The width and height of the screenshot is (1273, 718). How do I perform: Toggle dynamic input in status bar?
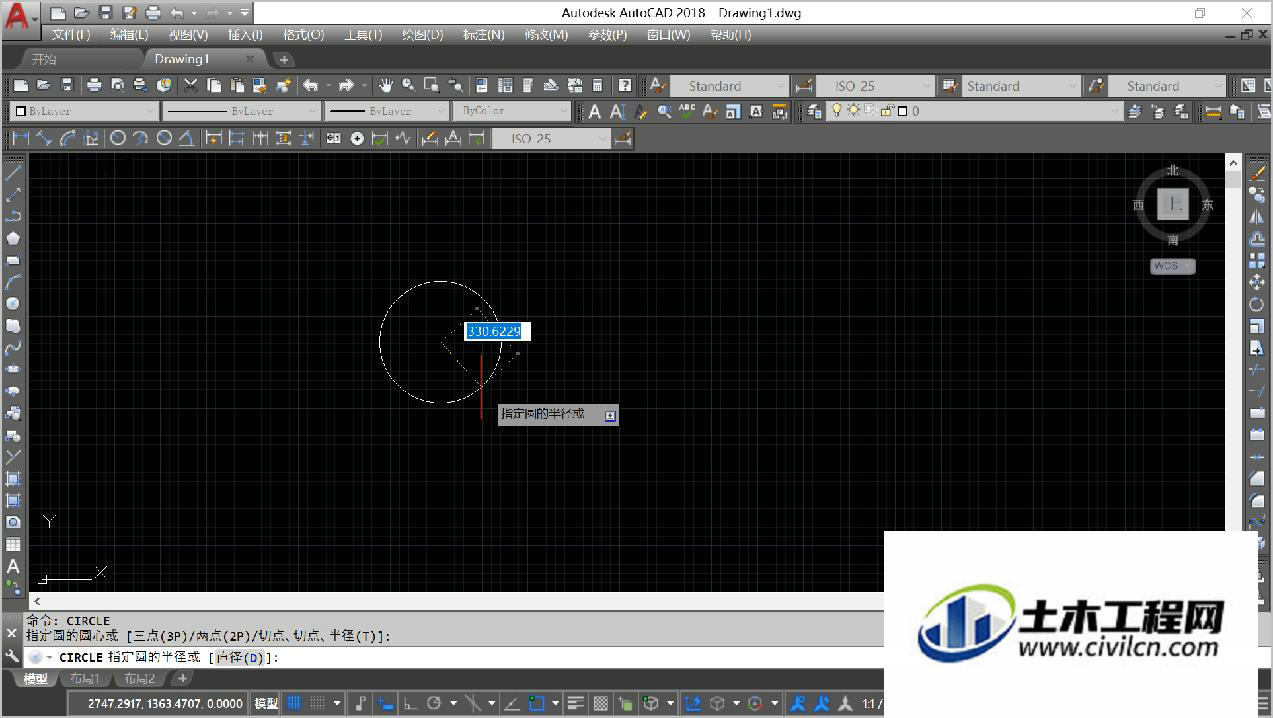pos(386,703)
